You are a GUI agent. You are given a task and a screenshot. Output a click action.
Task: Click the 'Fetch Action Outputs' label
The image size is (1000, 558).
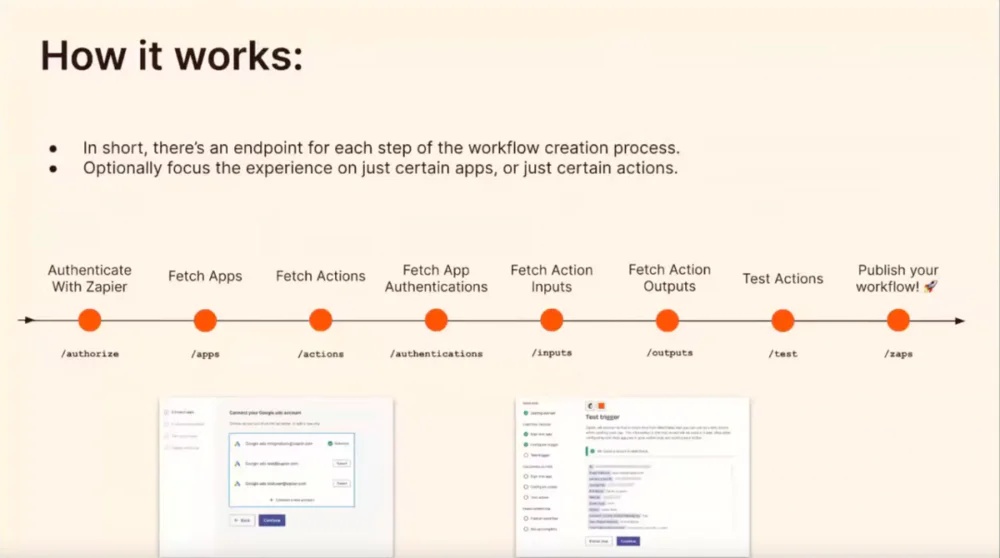pos(669,278)
